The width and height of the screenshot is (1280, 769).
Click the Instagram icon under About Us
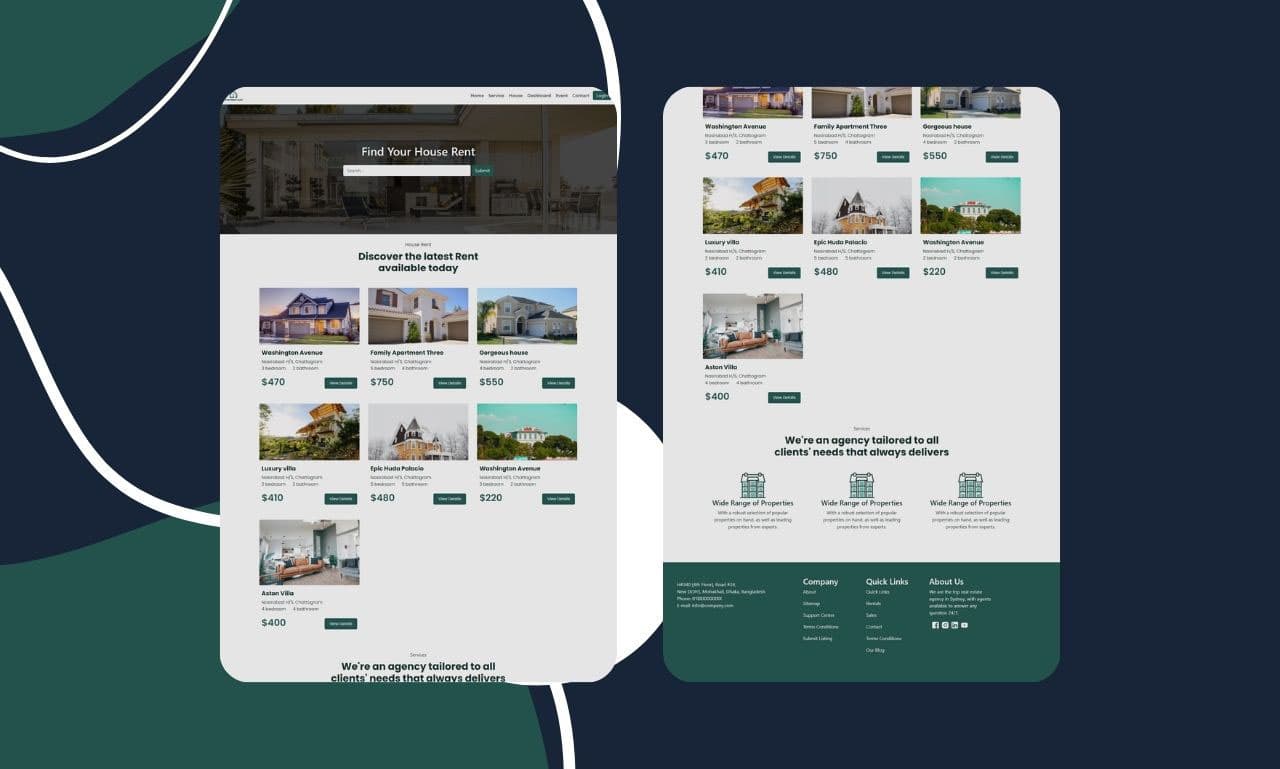pyautogui.click(x=945, y=625)
